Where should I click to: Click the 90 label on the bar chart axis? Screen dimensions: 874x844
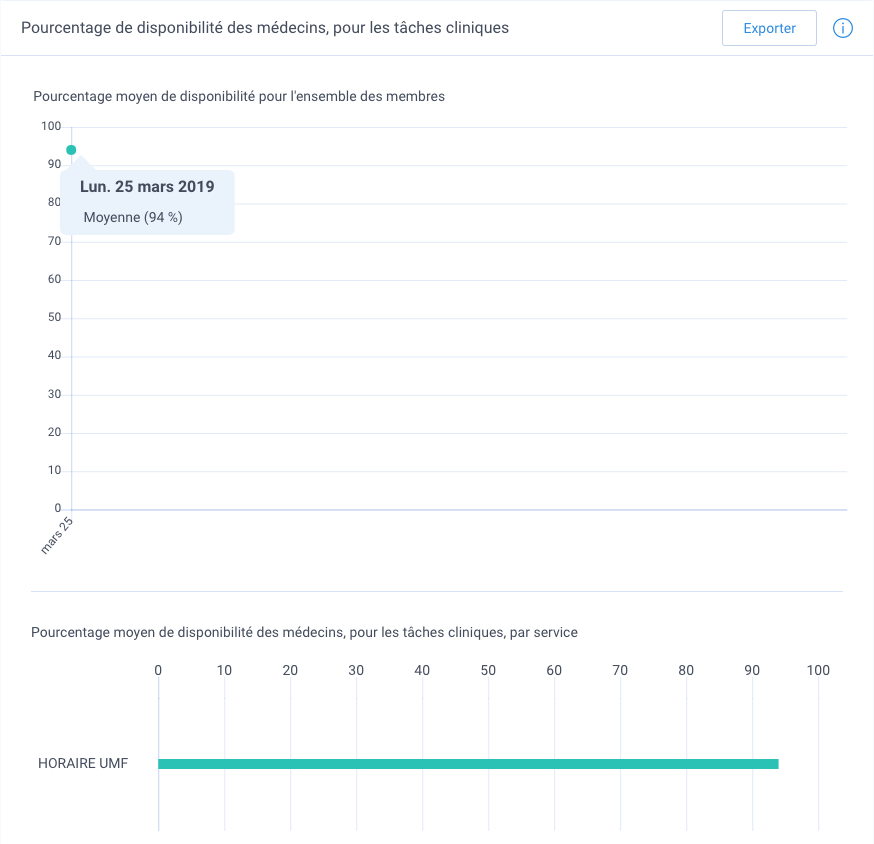pyautogui.click(x=752, y=670)
